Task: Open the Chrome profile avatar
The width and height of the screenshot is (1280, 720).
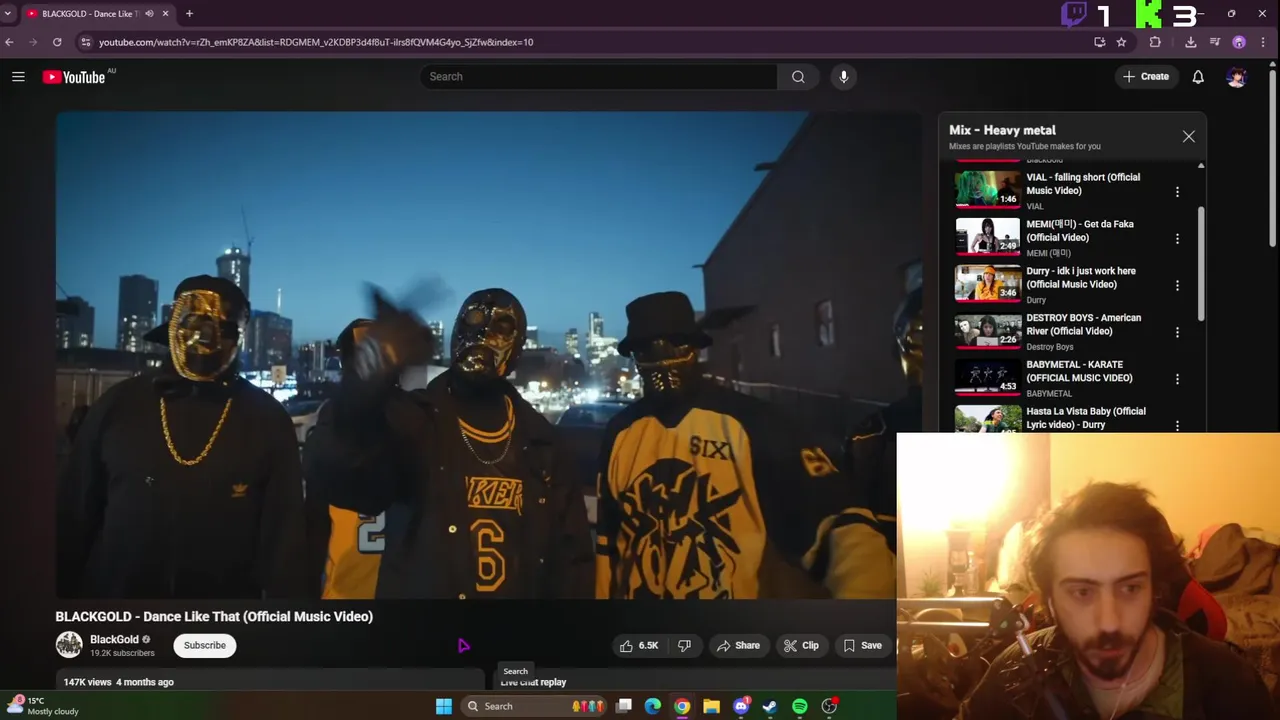Action: [1239, 42]
